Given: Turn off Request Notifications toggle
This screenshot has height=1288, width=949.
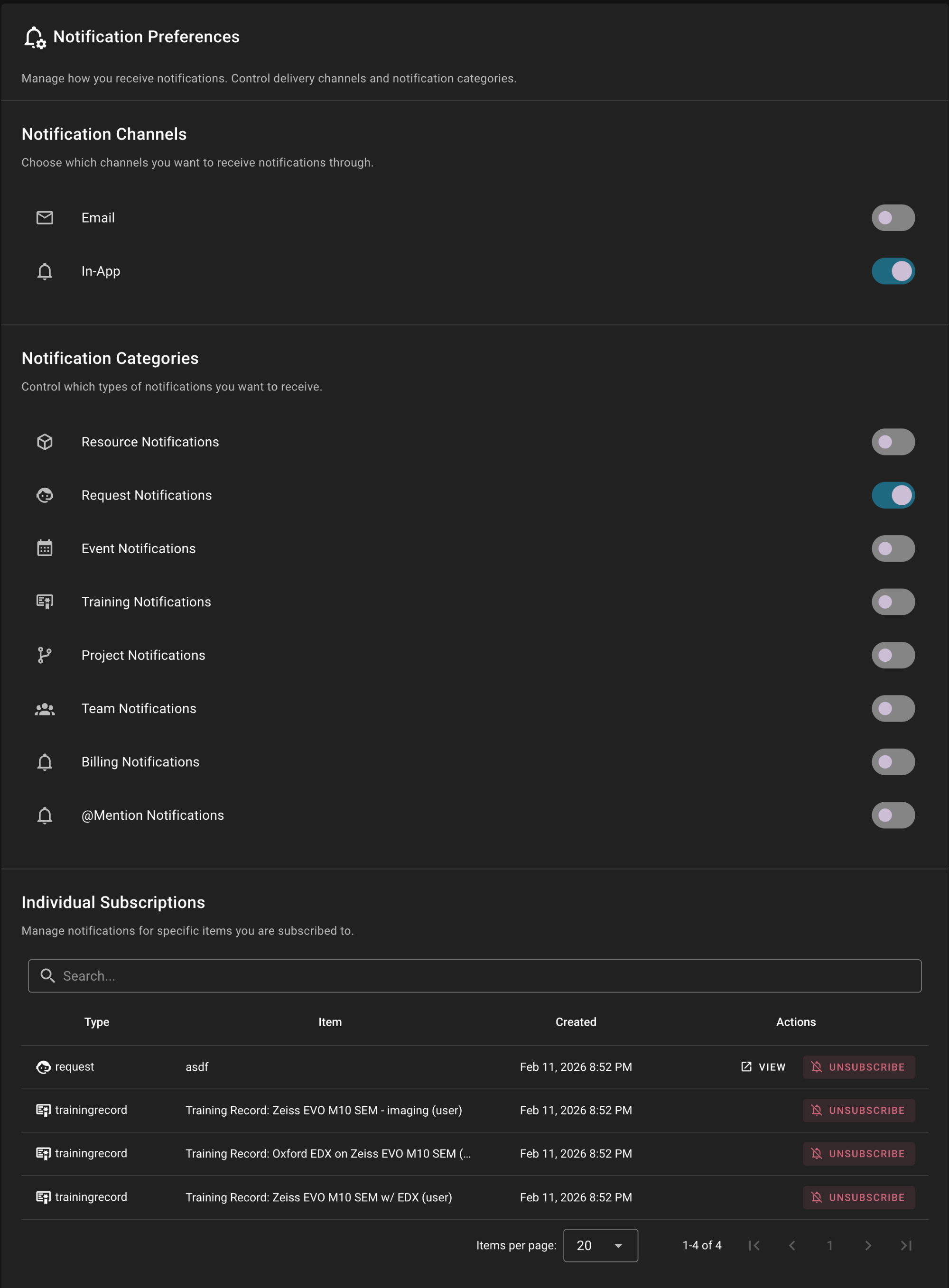Looking at the screenshot, I should [893, 495].
